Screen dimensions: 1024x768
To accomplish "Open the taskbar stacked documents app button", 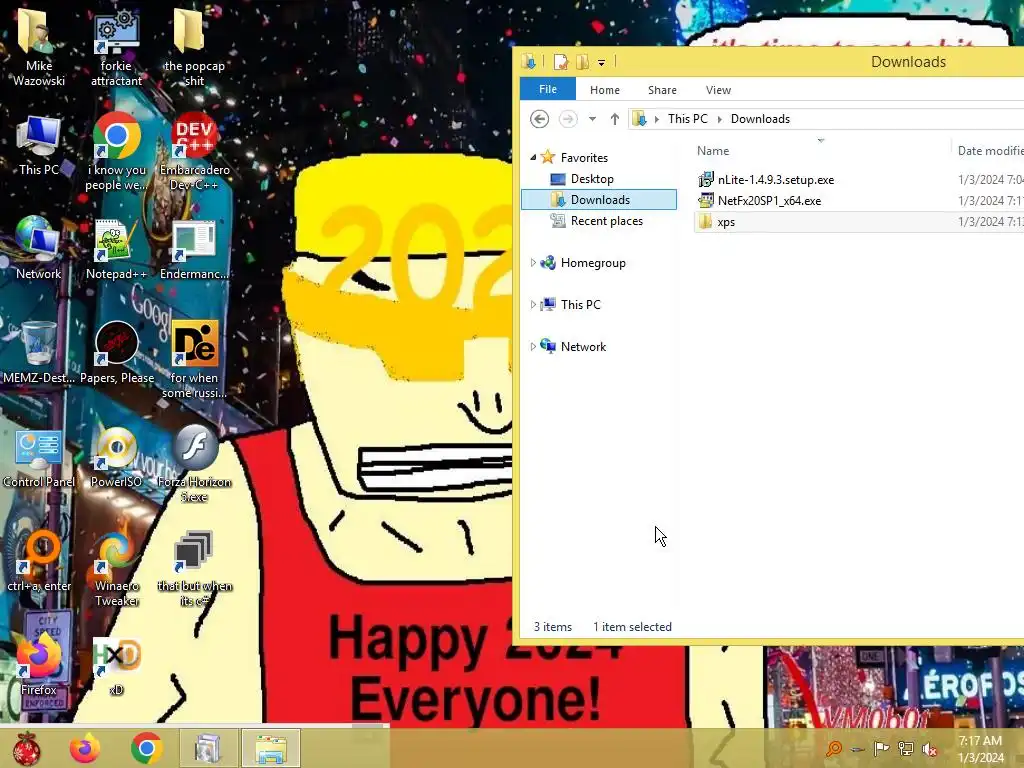I will [208, 748].
